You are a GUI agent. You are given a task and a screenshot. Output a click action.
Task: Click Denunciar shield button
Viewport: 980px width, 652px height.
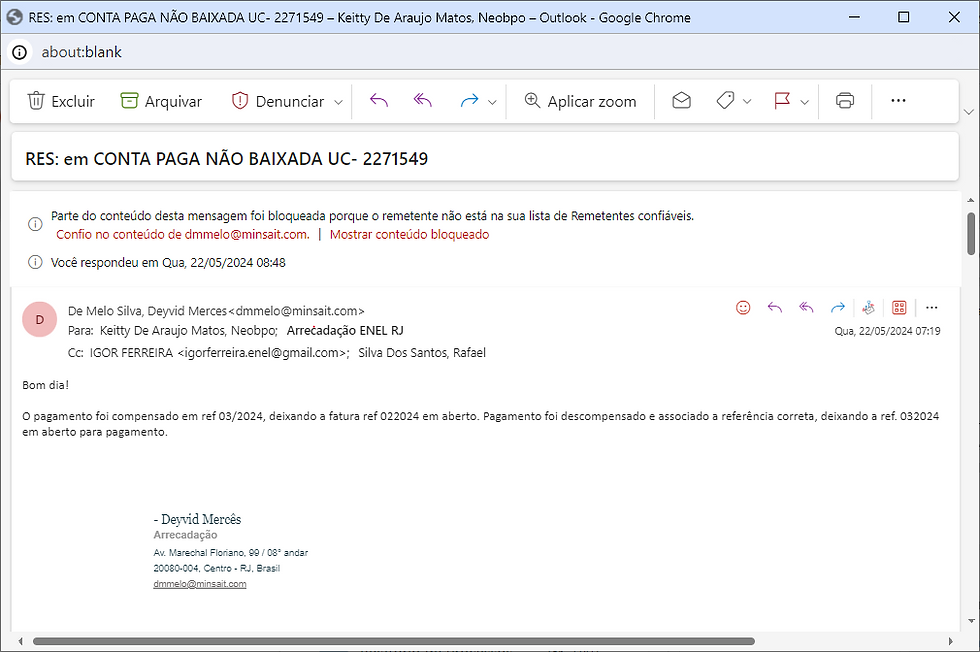pos(278,101)
